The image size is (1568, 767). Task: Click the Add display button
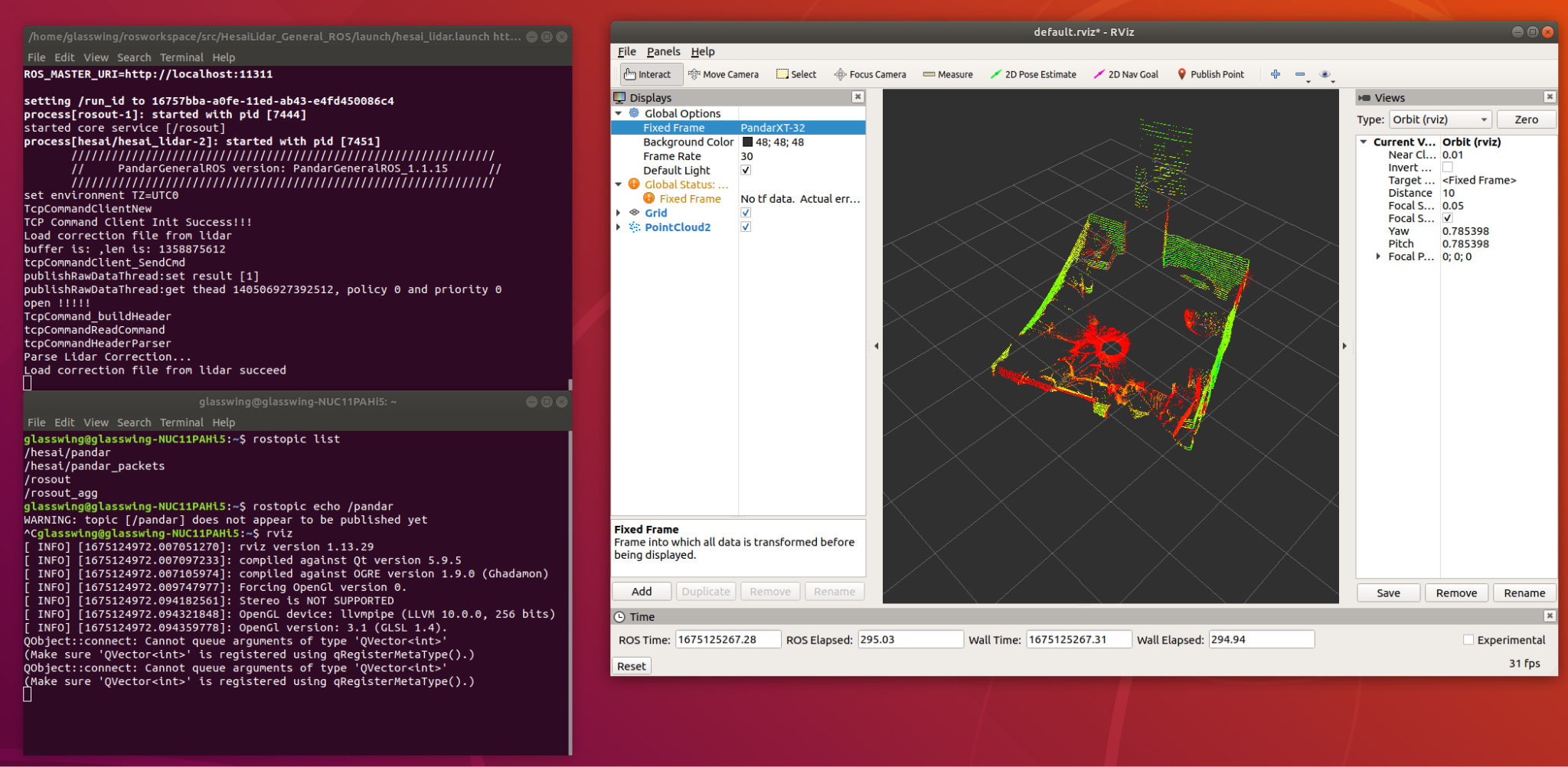click(x=642, y=592)
